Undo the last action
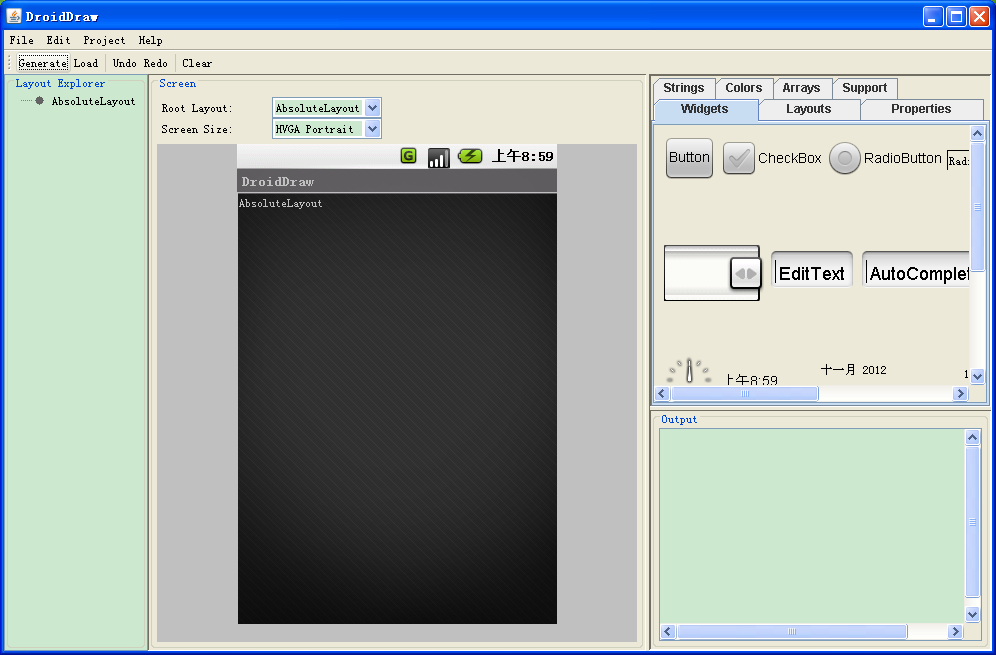 pos(124,63)
